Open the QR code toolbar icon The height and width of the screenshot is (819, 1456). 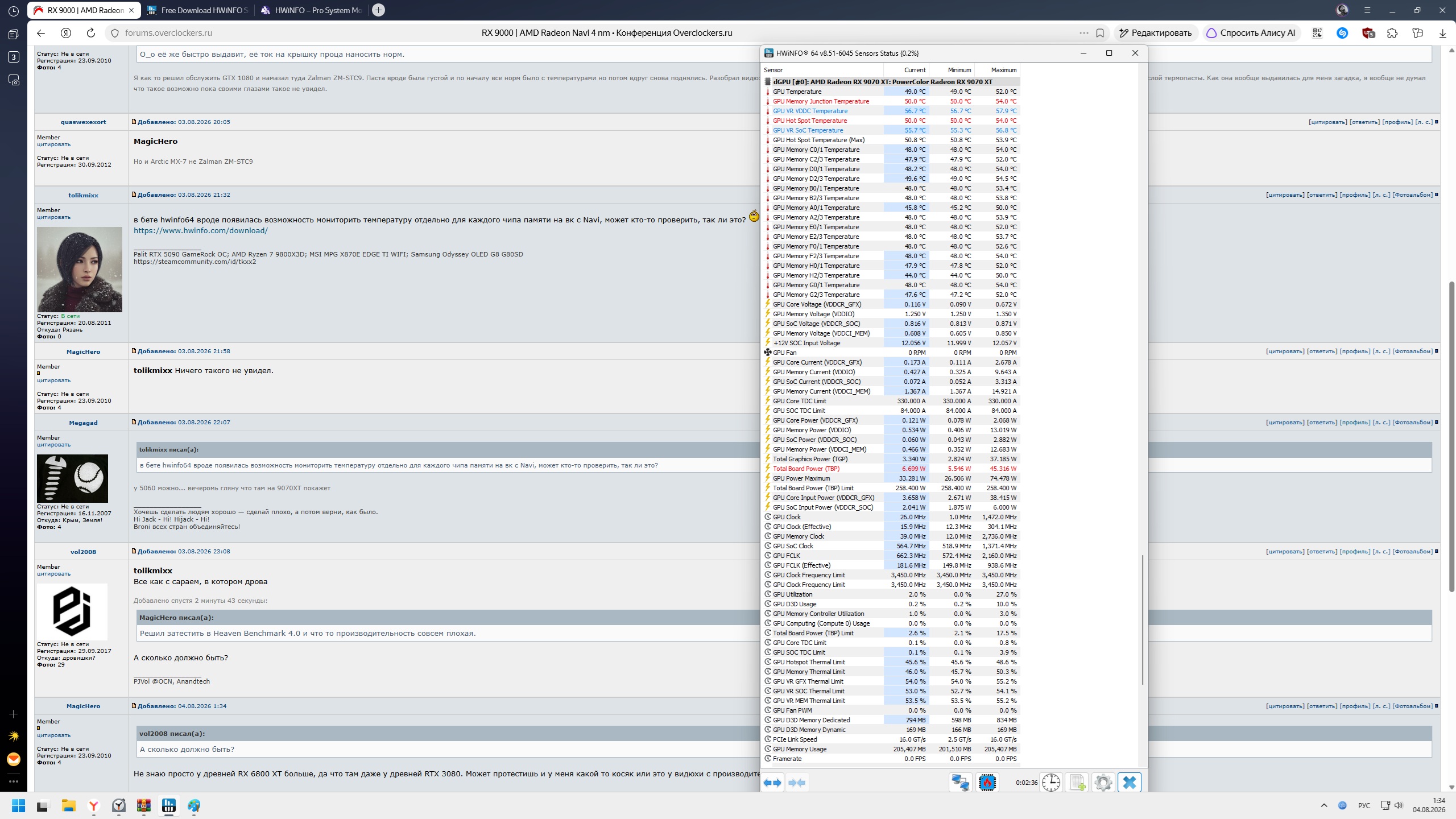tap(1317, 33)
